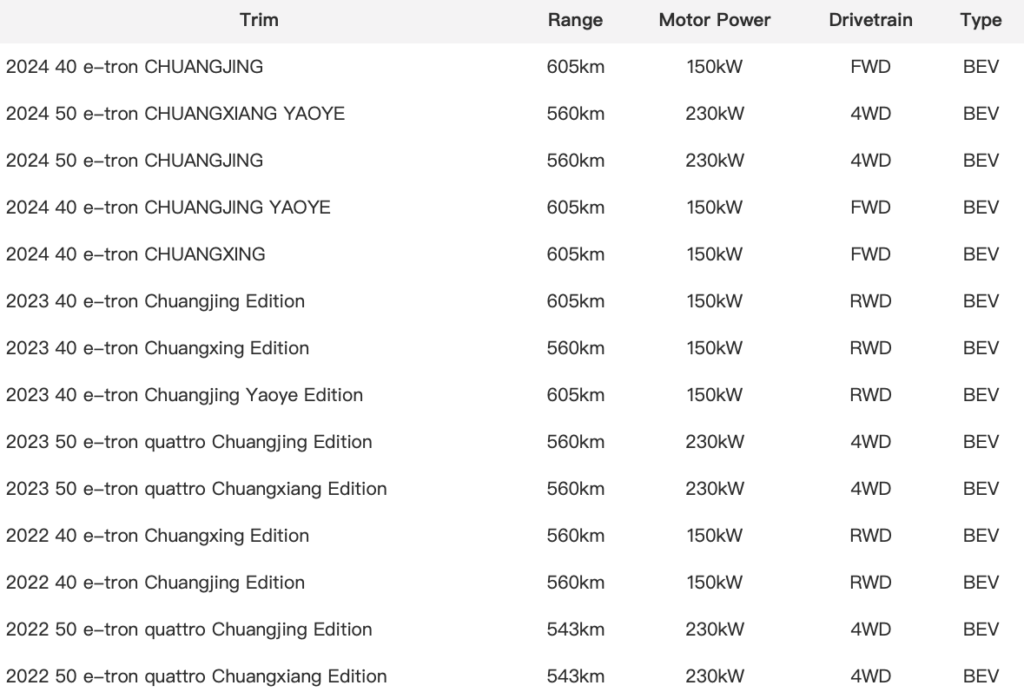Click 2022 50 e-tron quattro Chuangxiang Edition
Viewport: 1024px width, 692px height.
196,677
